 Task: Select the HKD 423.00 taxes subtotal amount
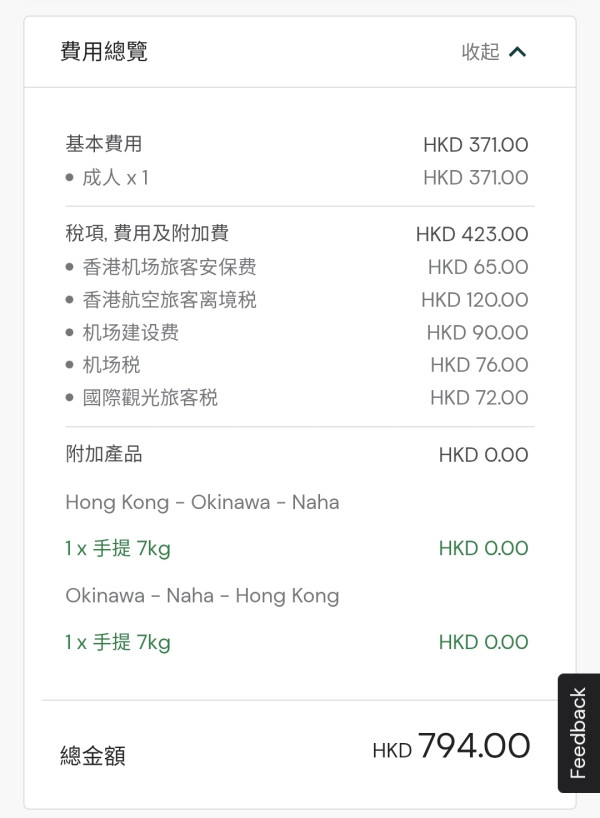pyautogui.click(x=472, y=234)
